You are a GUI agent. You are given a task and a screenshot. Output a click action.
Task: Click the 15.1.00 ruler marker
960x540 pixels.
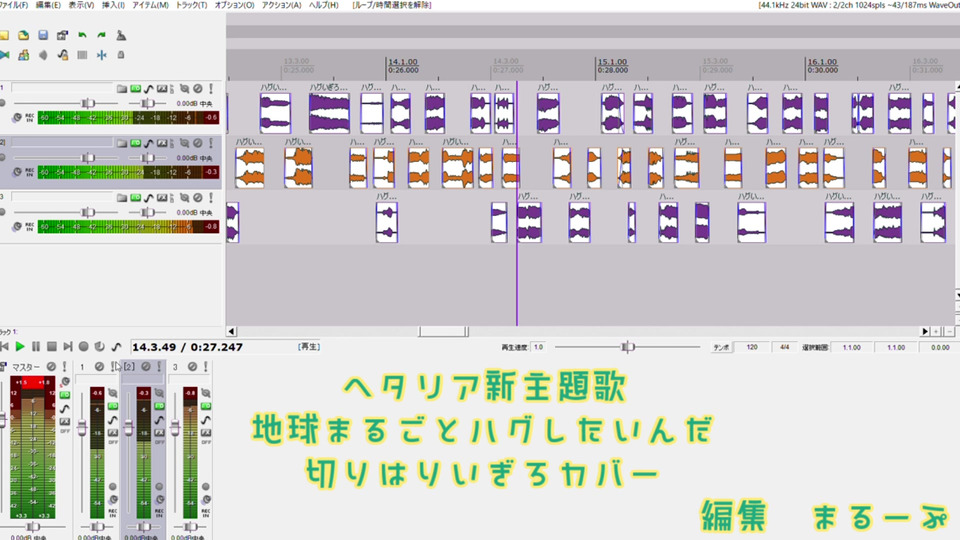(x=612, y=62)
